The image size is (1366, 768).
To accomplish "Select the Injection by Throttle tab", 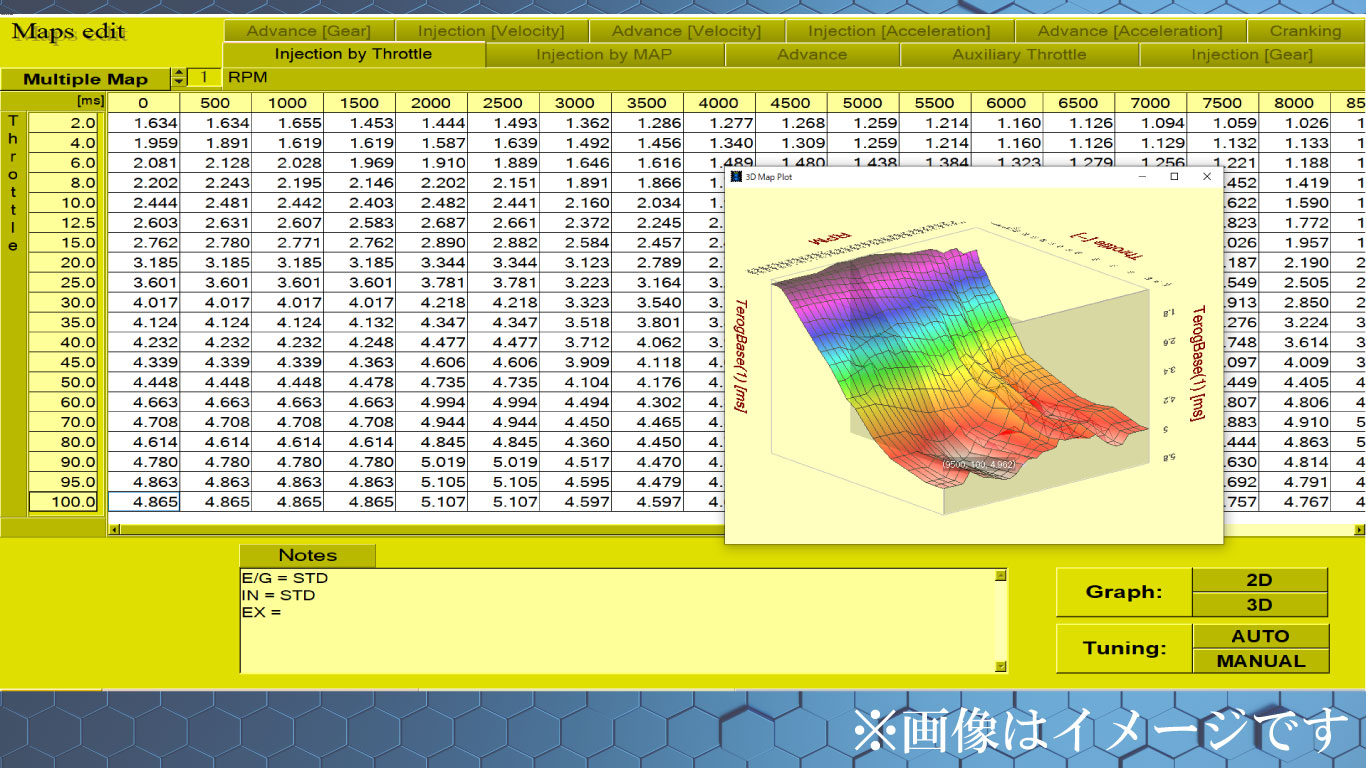I will coord(353,54).
